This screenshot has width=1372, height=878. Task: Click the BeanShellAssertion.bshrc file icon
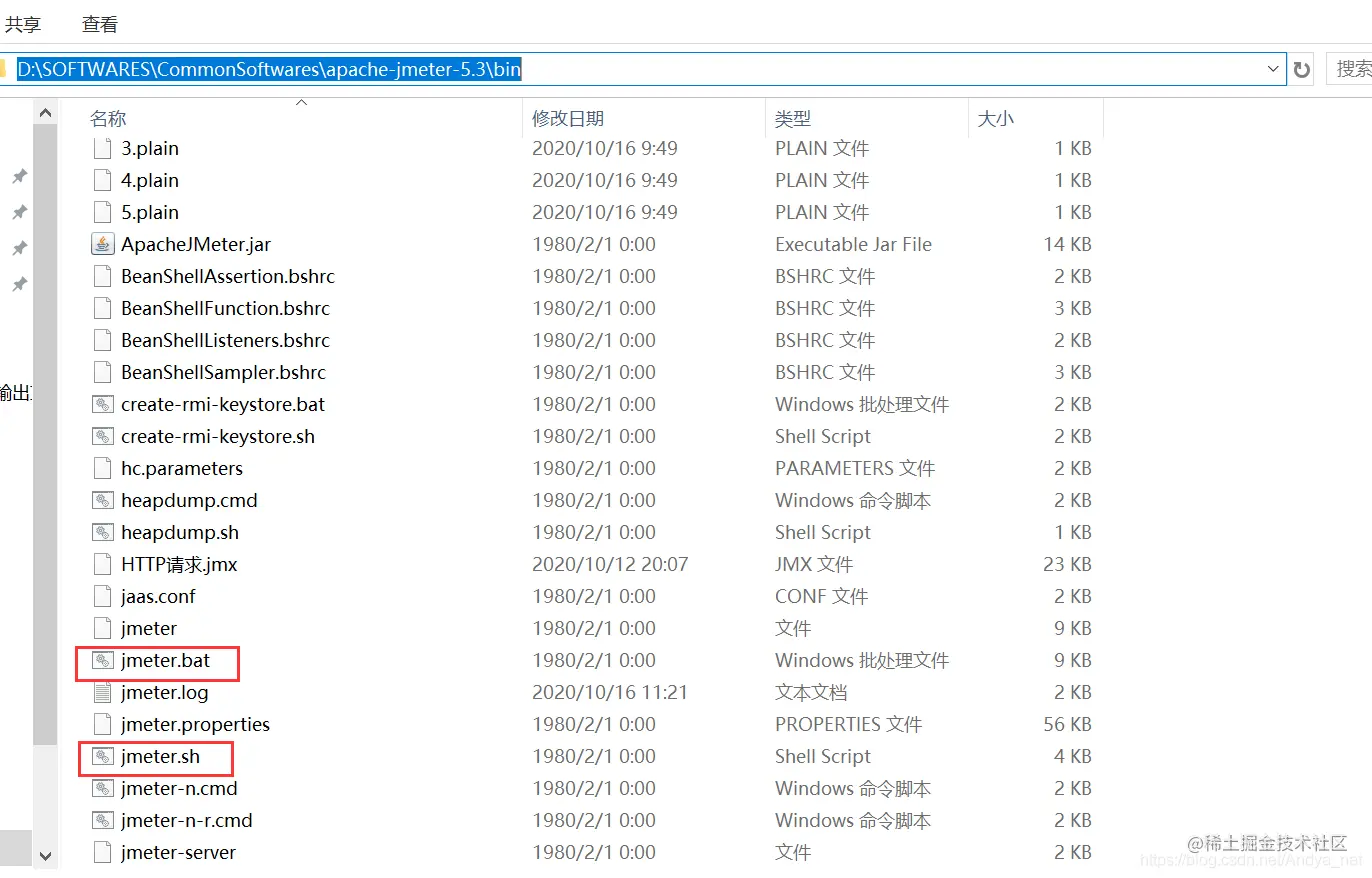(x=101, y=276)
